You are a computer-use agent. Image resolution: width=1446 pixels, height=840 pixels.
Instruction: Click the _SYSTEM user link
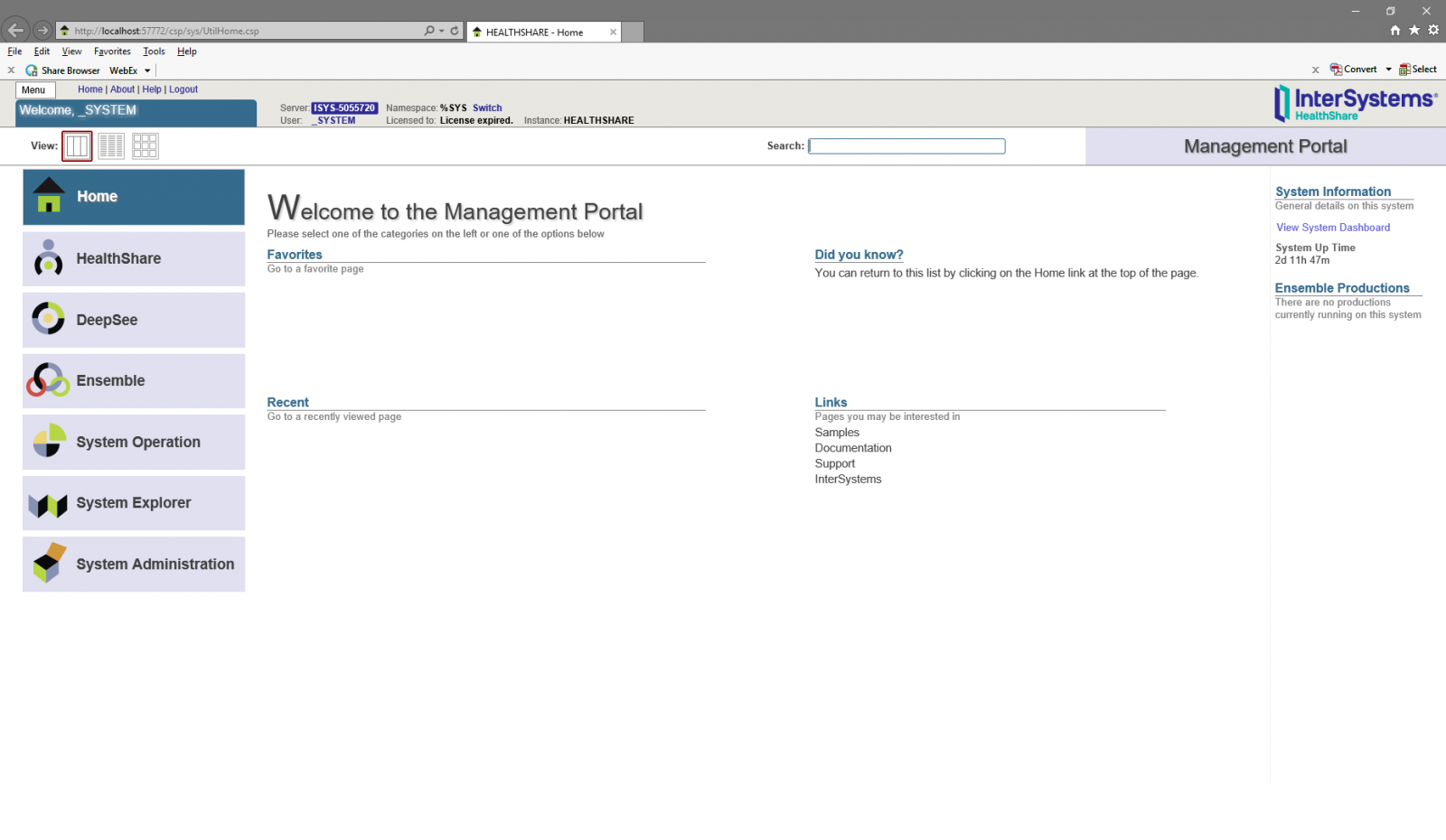[333, 120]
